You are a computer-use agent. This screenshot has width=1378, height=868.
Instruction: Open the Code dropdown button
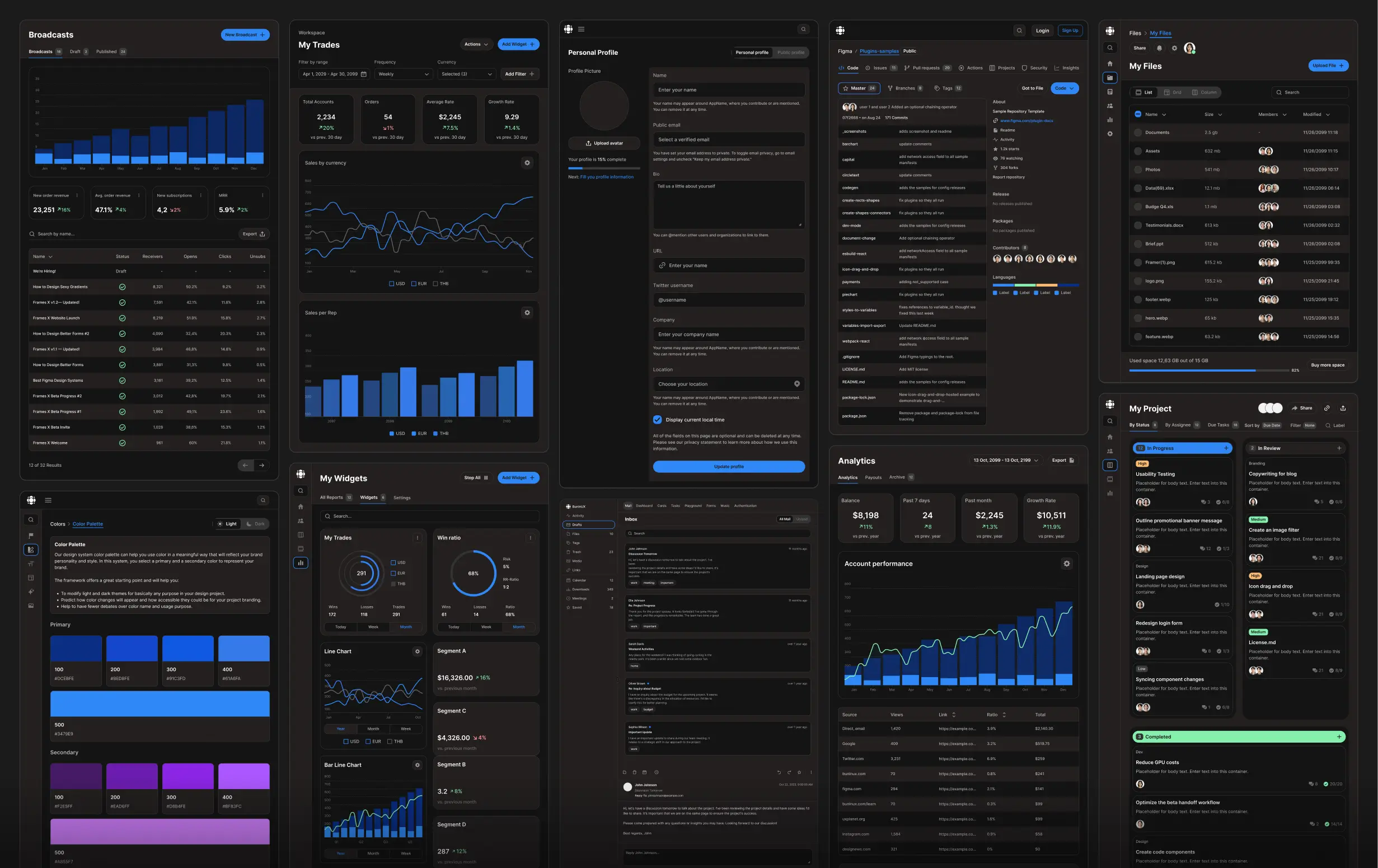[1064, 88]
